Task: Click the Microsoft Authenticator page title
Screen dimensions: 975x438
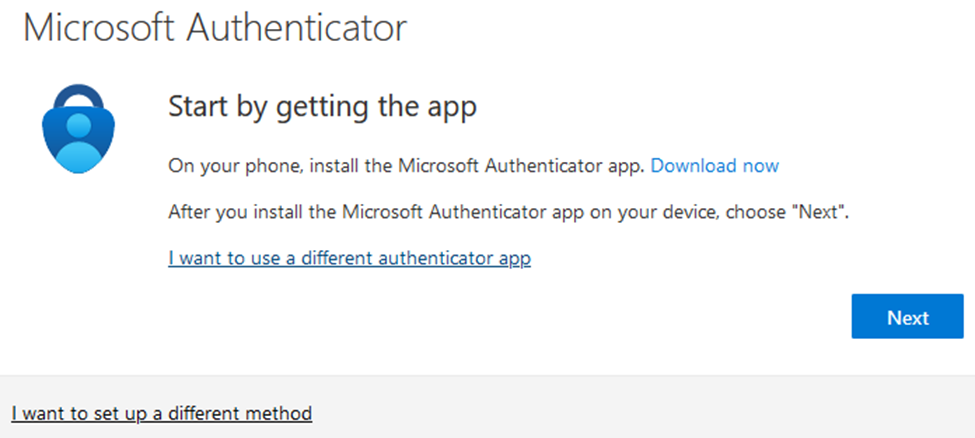Action: [x=215, y=27]
